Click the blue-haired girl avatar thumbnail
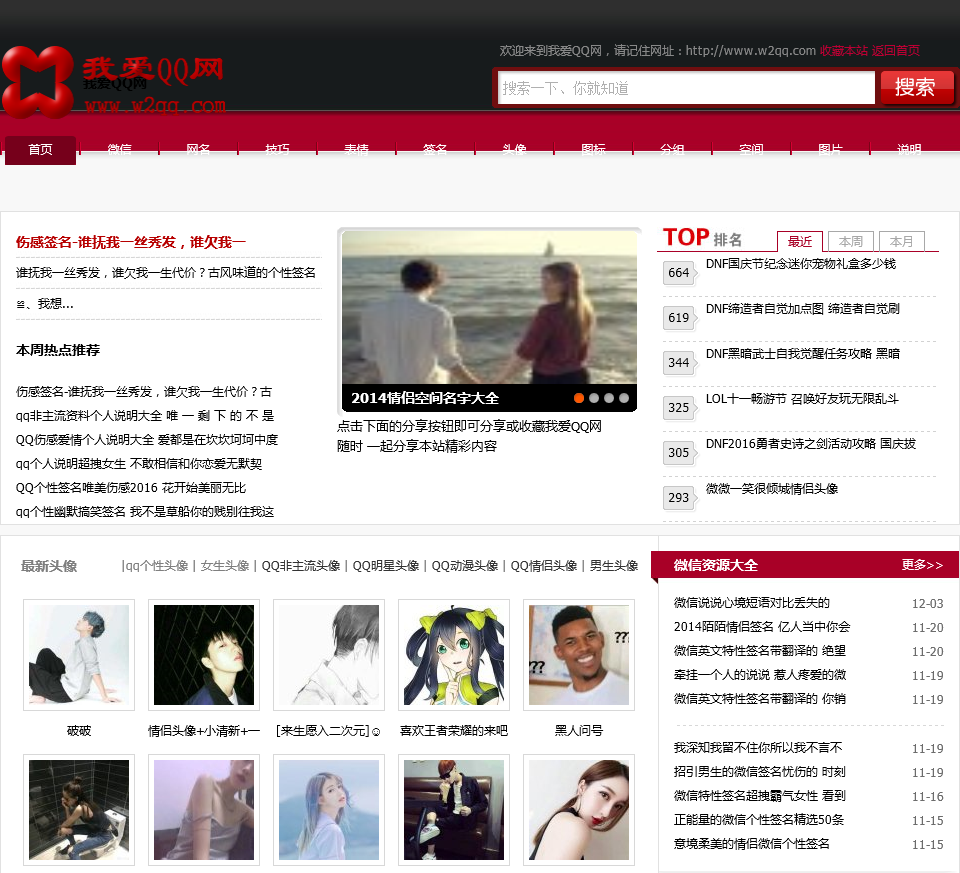The image size is (960, 873). (x=329, y=809)
